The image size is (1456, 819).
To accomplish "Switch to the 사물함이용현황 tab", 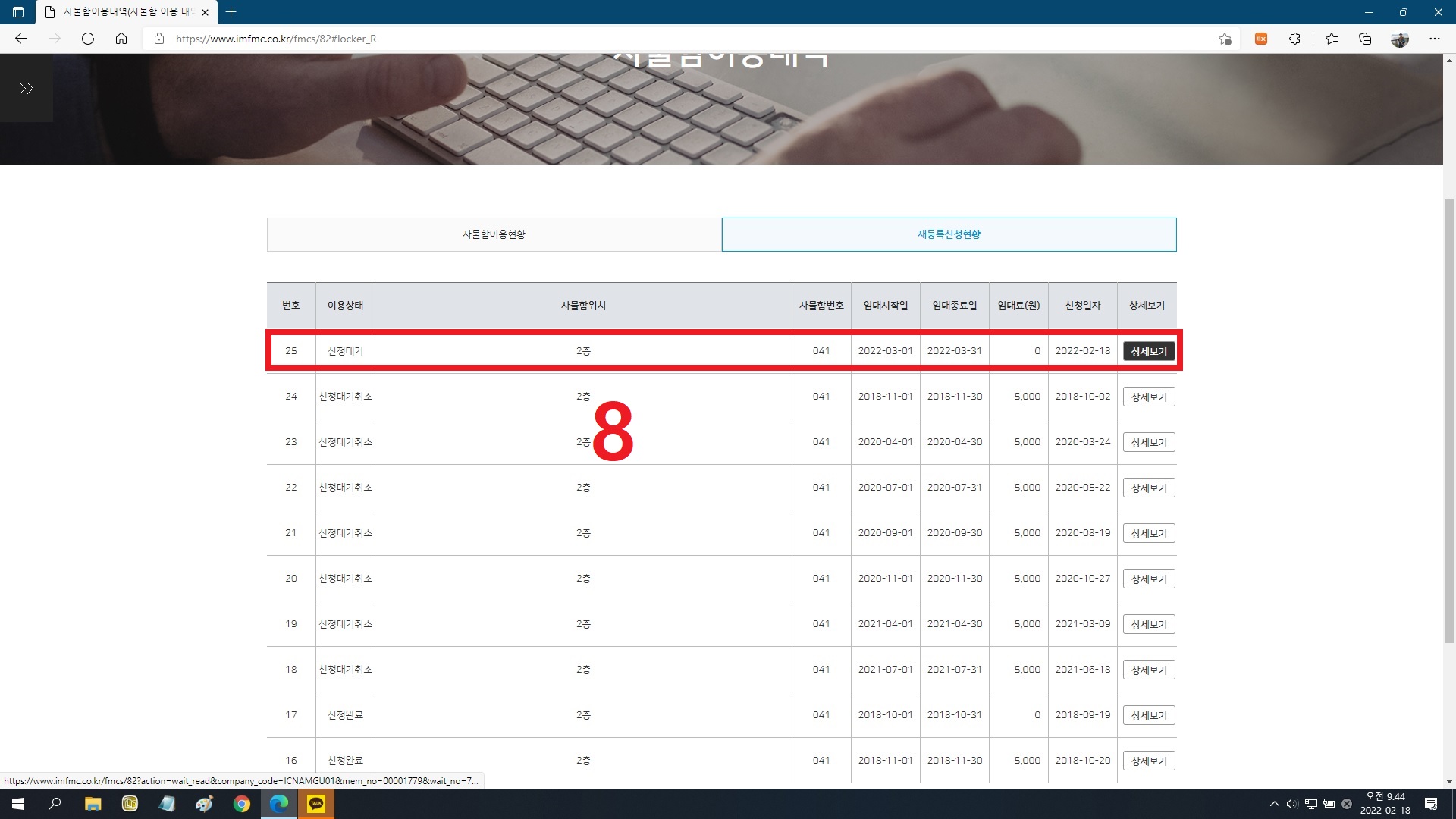I will tap(494, 234).
